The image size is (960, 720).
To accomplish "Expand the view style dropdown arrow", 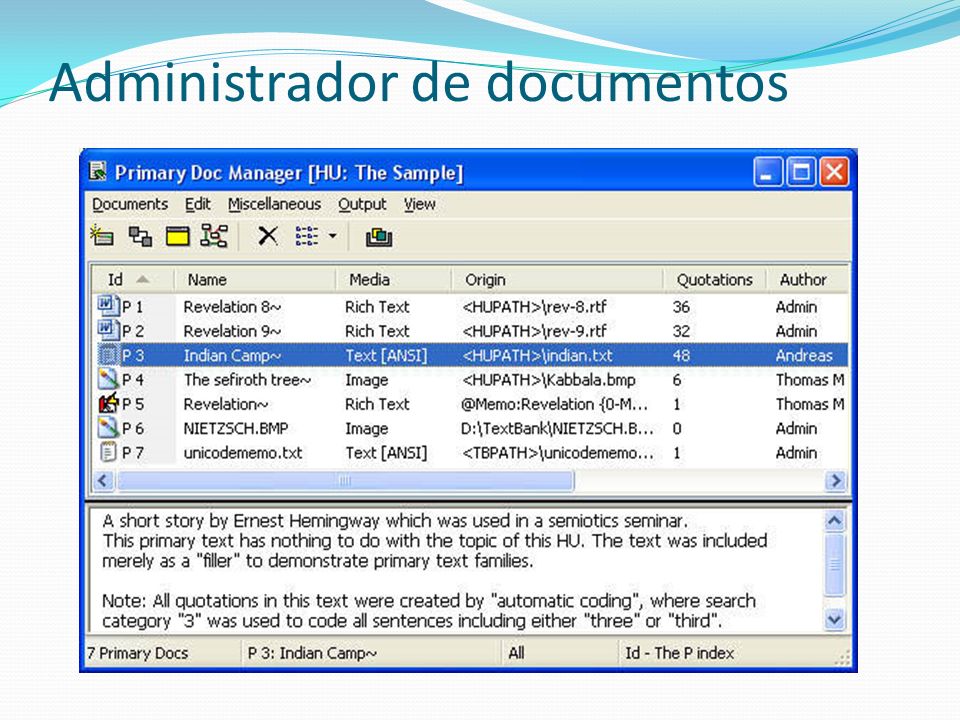I will (x=332, y=236).
